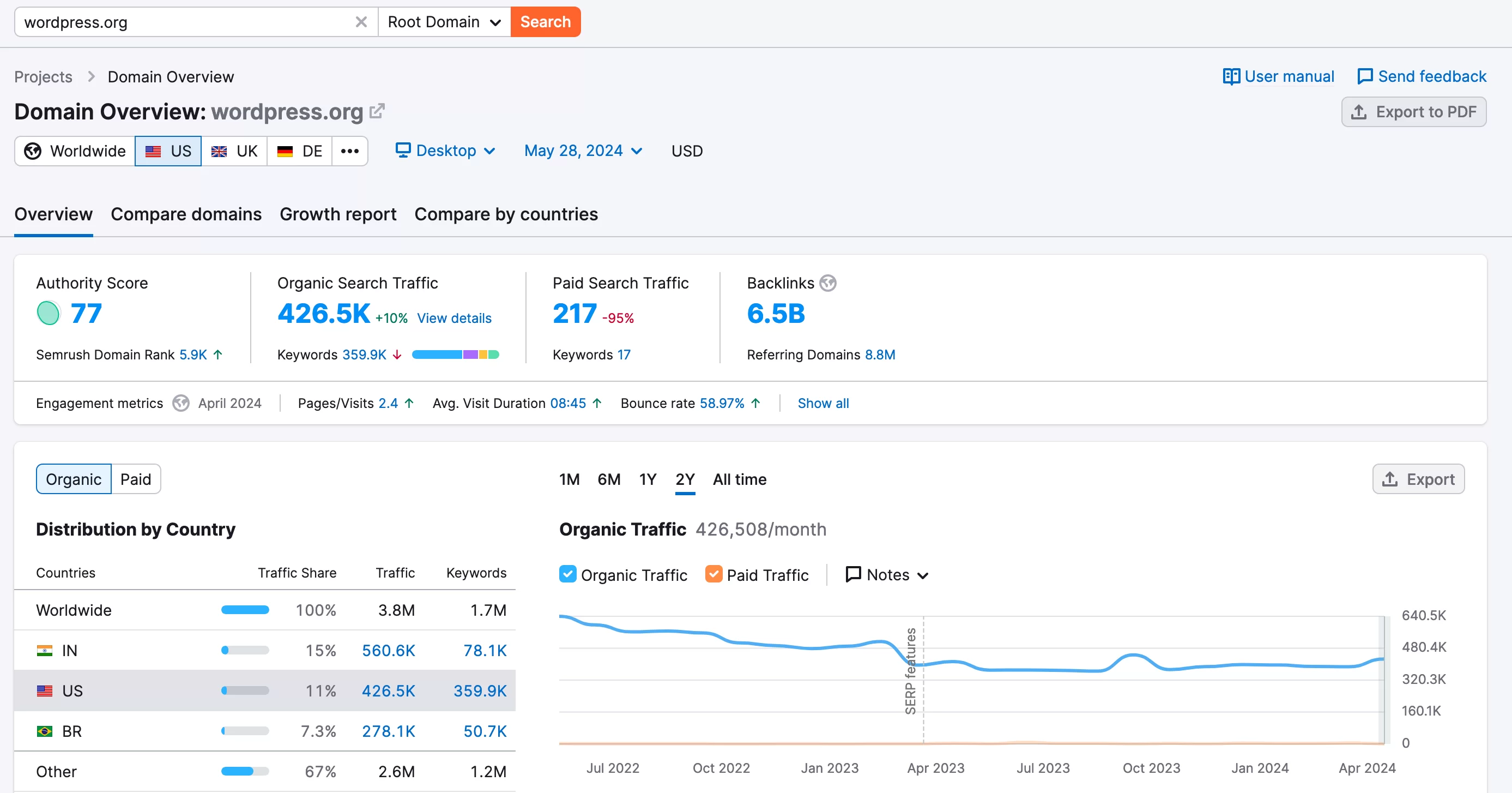Screen dimensions: 1512x793
Task: Click View details for organic search traffic
Action: pyautogui.click(x=454, y=317)
